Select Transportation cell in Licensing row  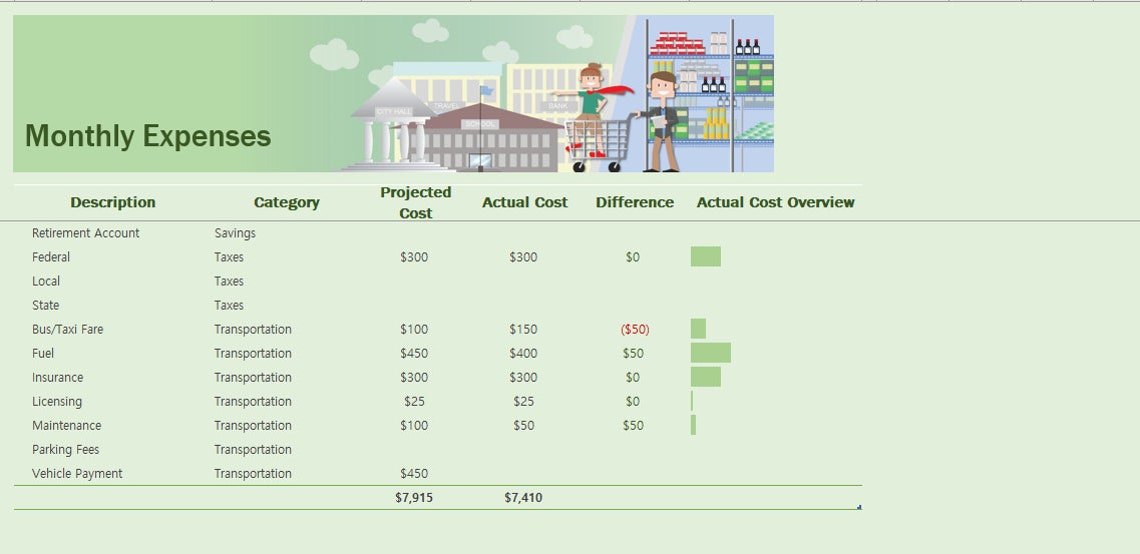pyautogui.click(x=253, y=401)
